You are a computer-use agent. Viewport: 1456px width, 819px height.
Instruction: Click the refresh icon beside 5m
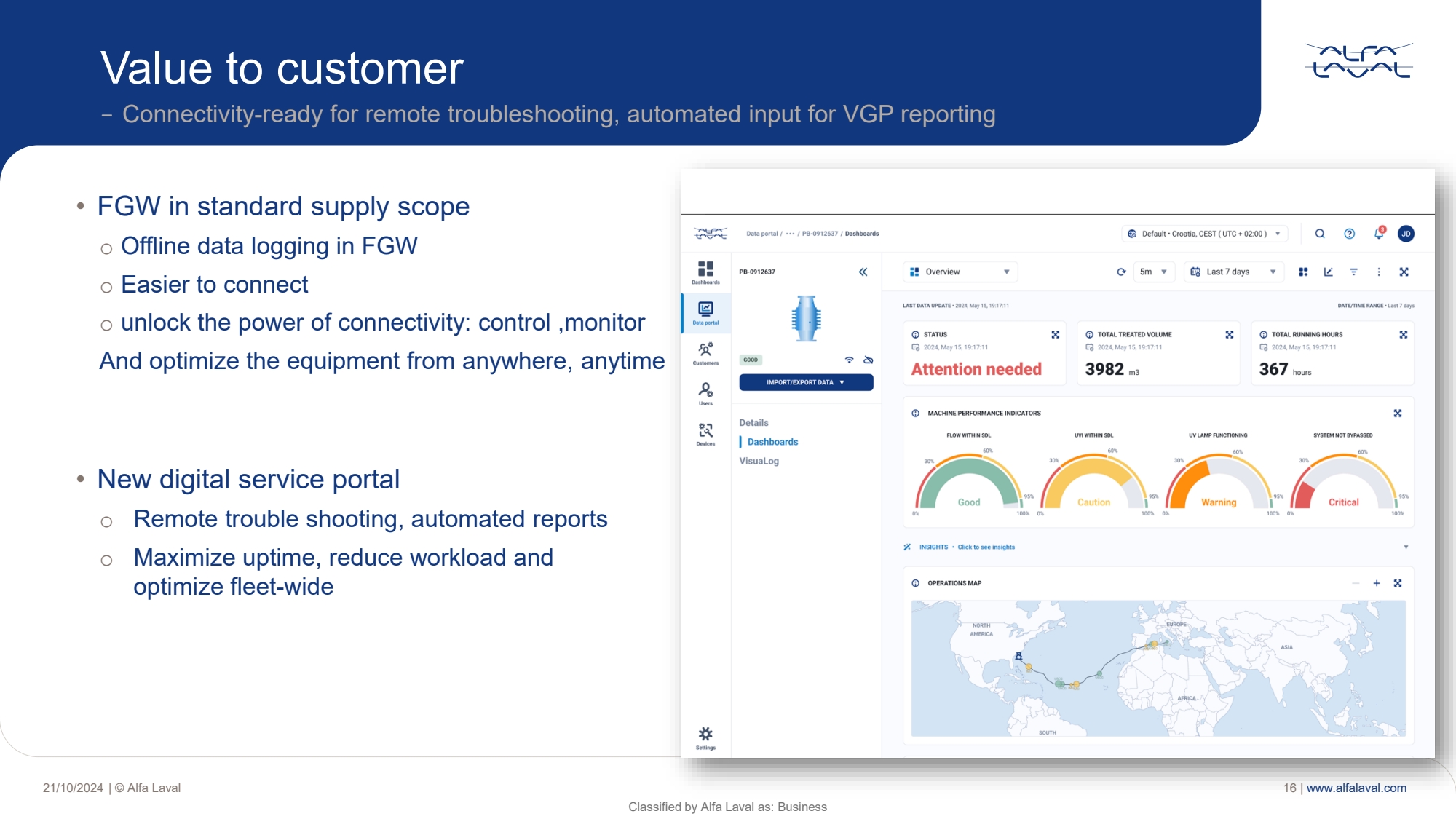pos(1121,272)
